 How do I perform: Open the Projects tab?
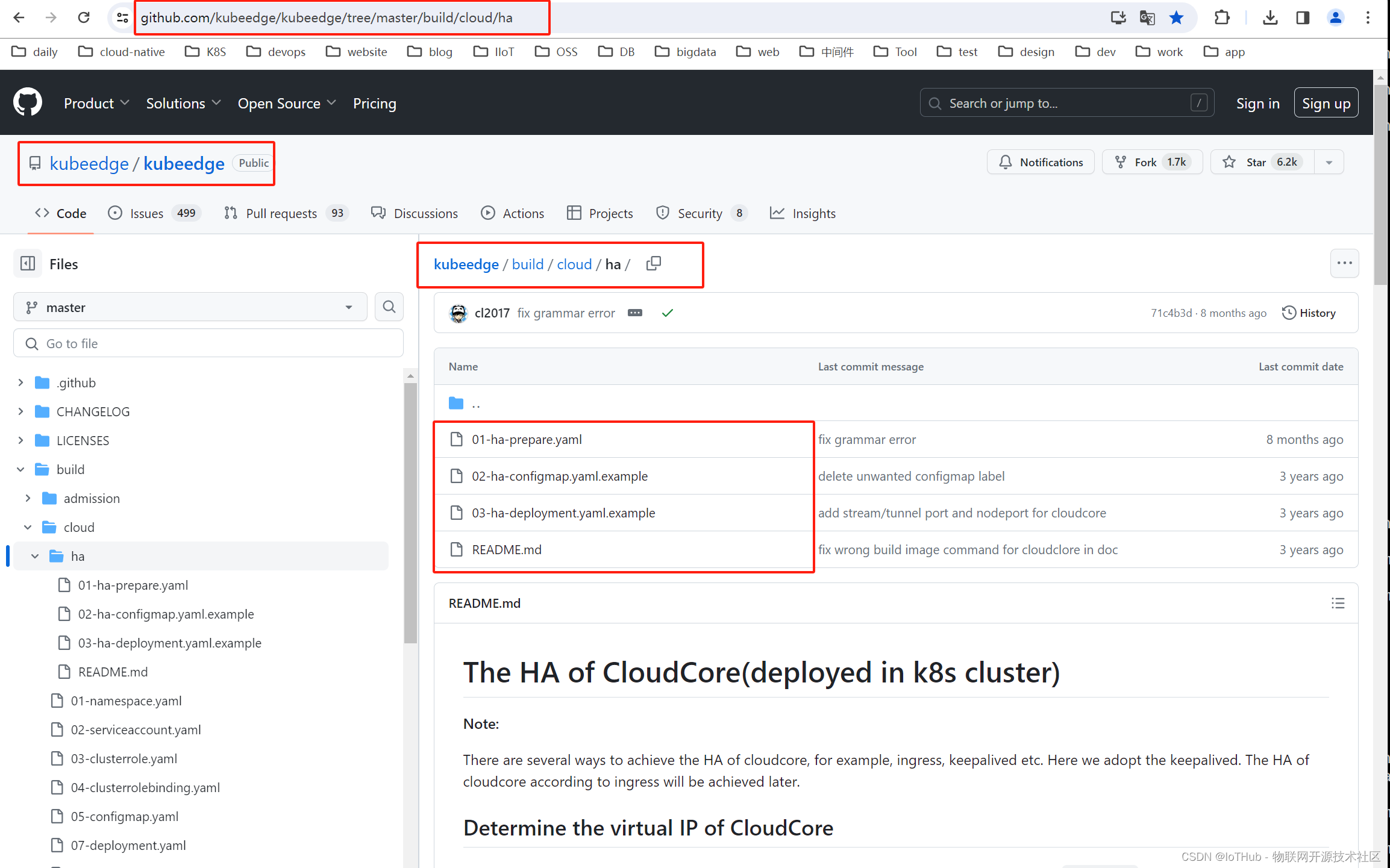coord(600,213)
